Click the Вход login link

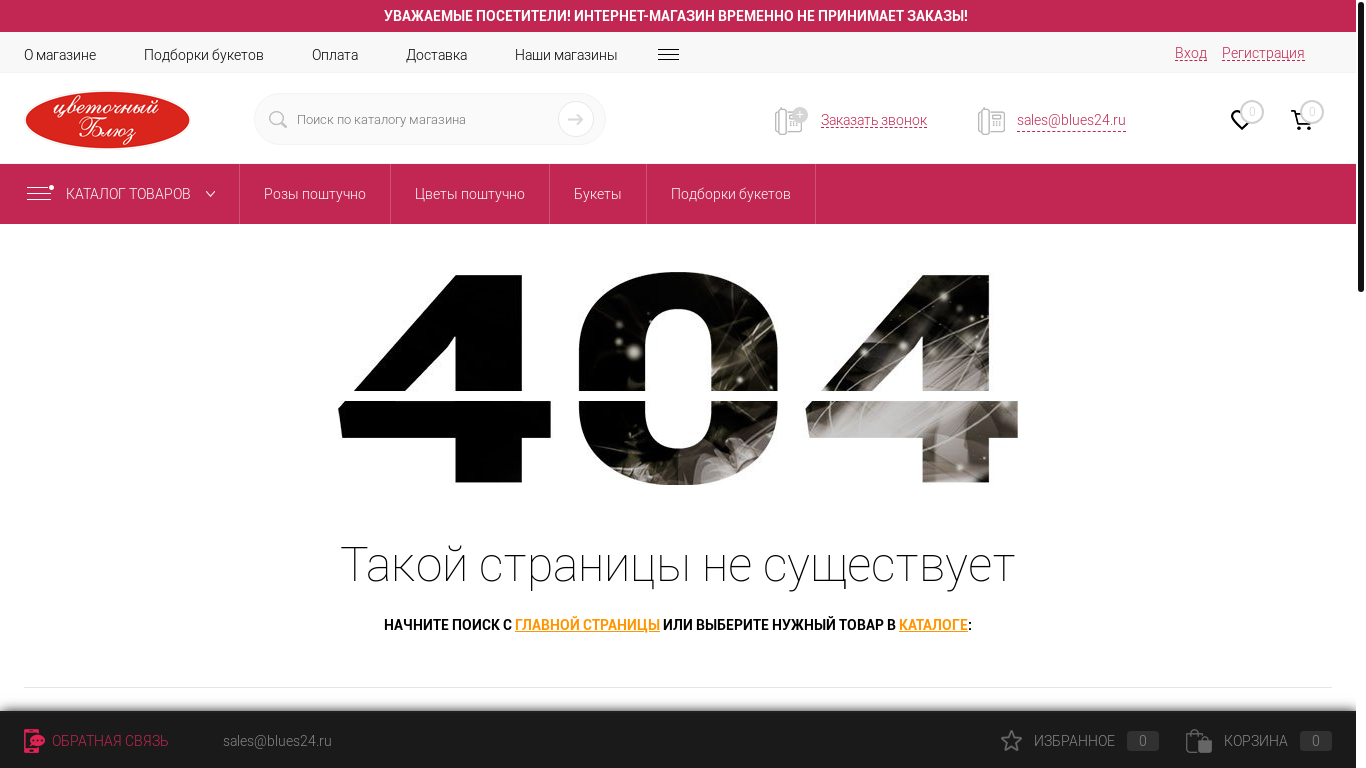1190,53
